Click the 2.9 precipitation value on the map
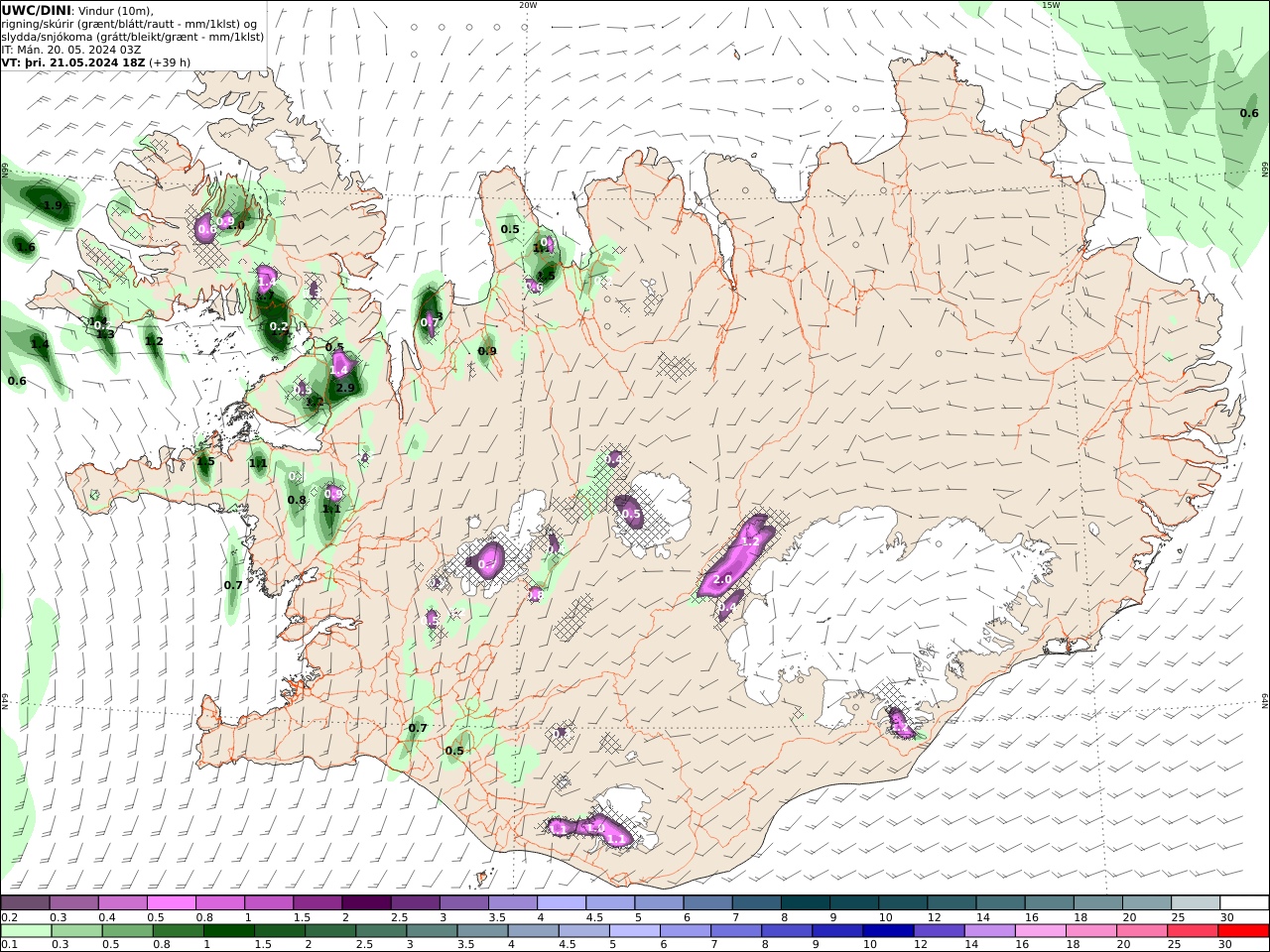Viewport: 1270px width, 952px height. tap(345, 388)
